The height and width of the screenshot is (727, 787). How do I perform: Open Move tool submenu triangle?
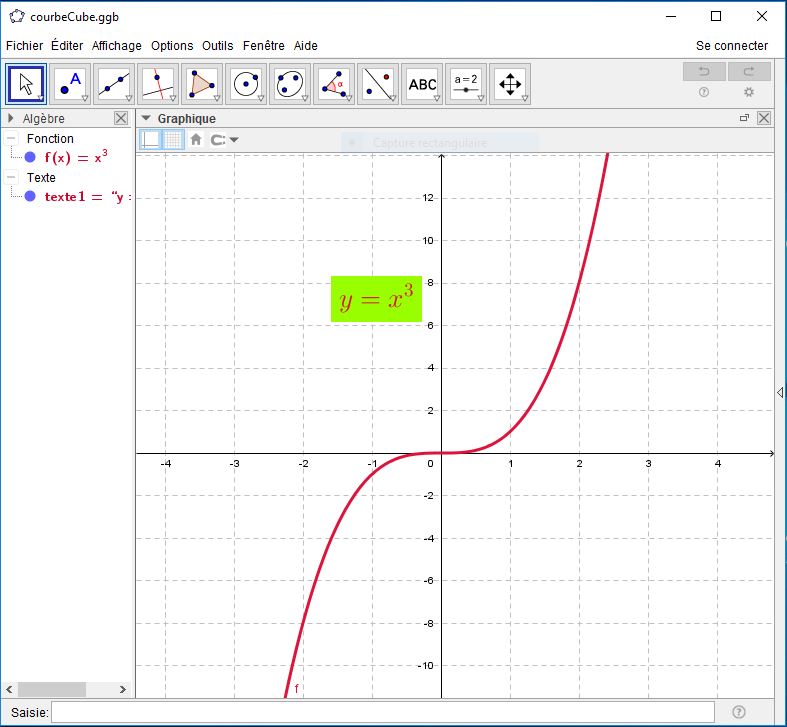point(41,98)
